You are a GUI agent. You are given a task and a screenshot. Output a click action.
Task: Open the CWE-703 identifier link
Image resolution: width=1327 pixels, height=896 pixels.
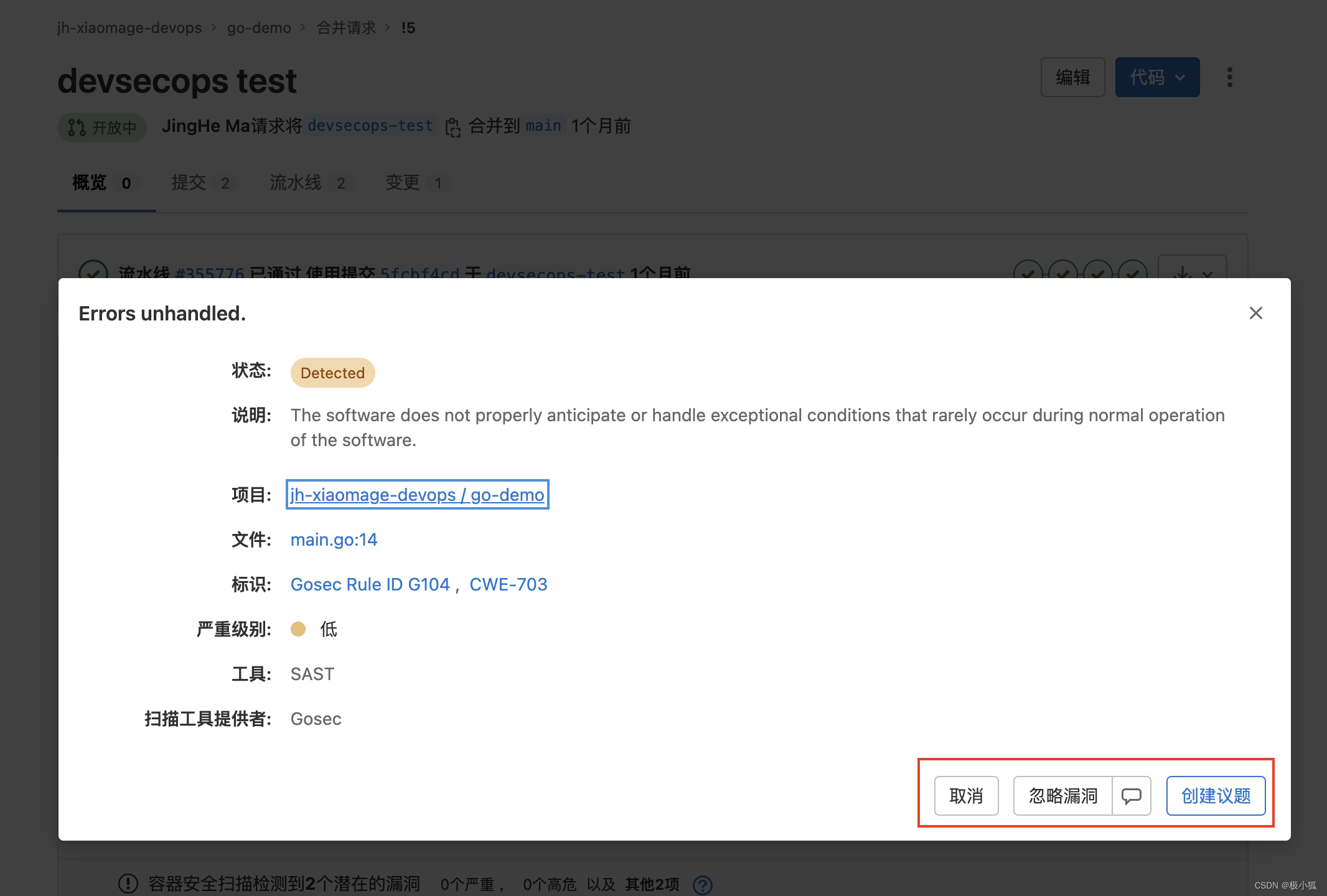tap(509, 584)
